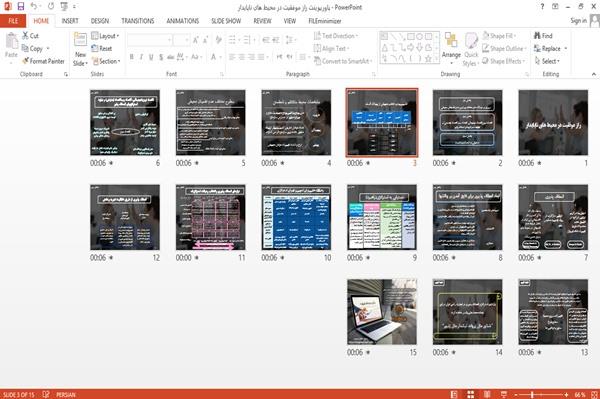
Task: Open the Section dropdown menu
Action: click(x=106, y=61)
